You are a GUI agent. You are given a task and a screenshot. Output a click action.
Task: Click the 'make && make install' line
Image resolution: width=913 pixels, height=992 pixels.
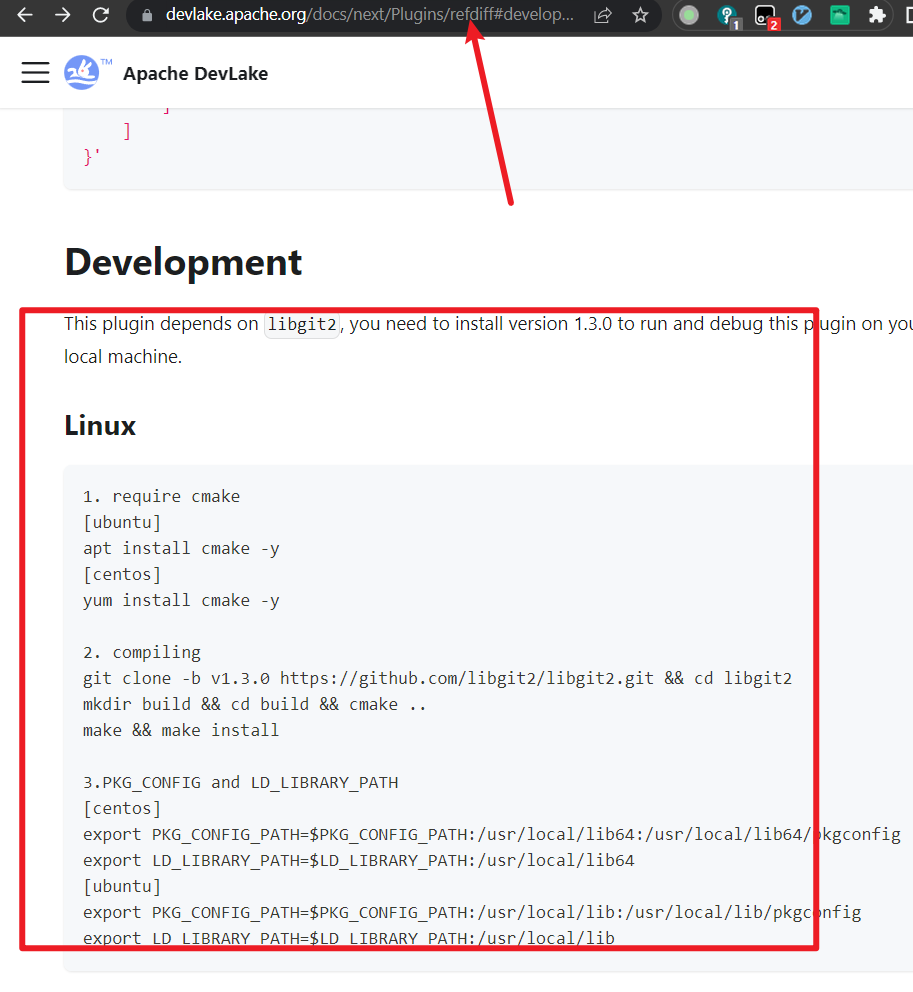pos(181,730)
